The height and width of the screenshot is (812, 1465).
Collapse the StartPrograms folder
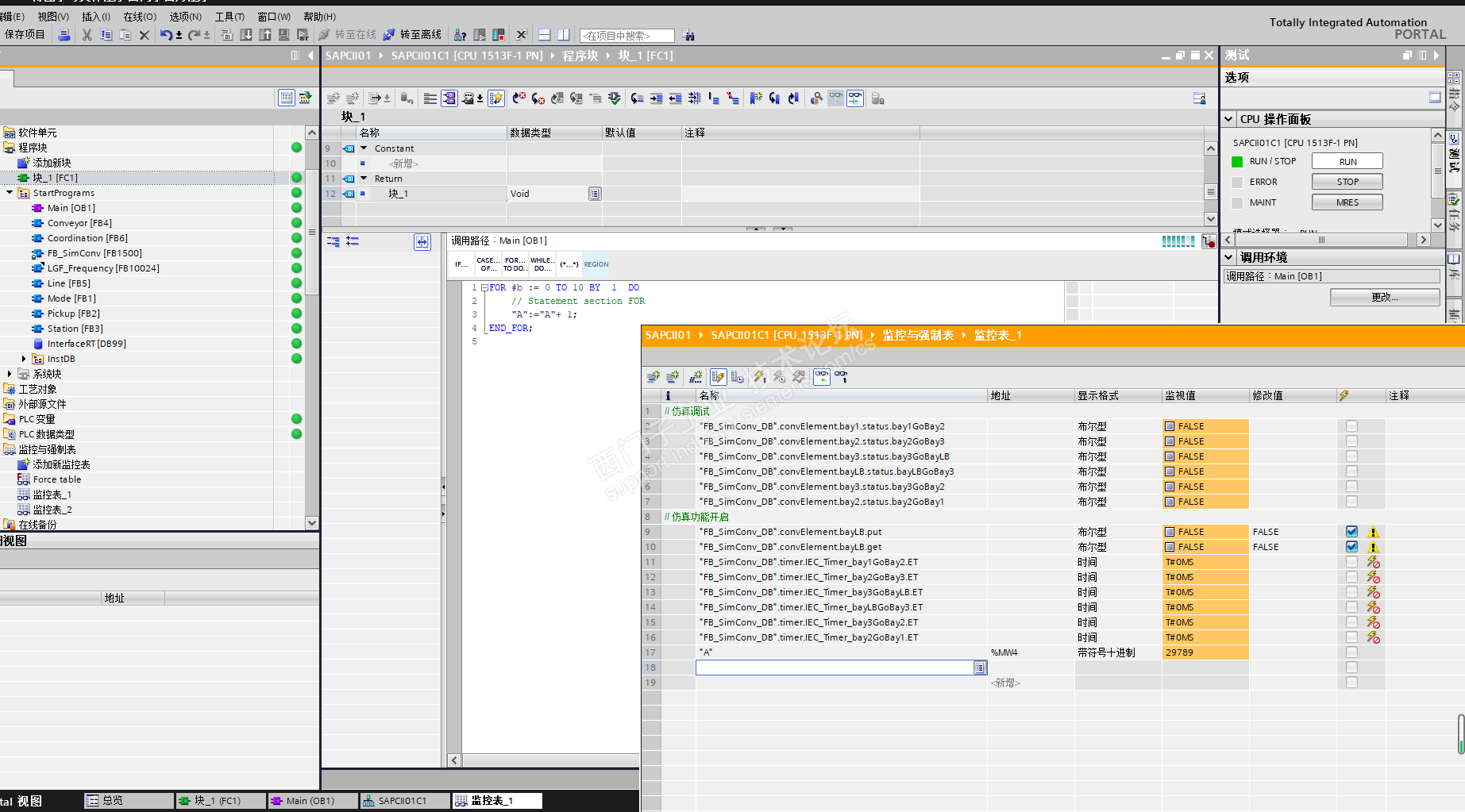point(10,193)
